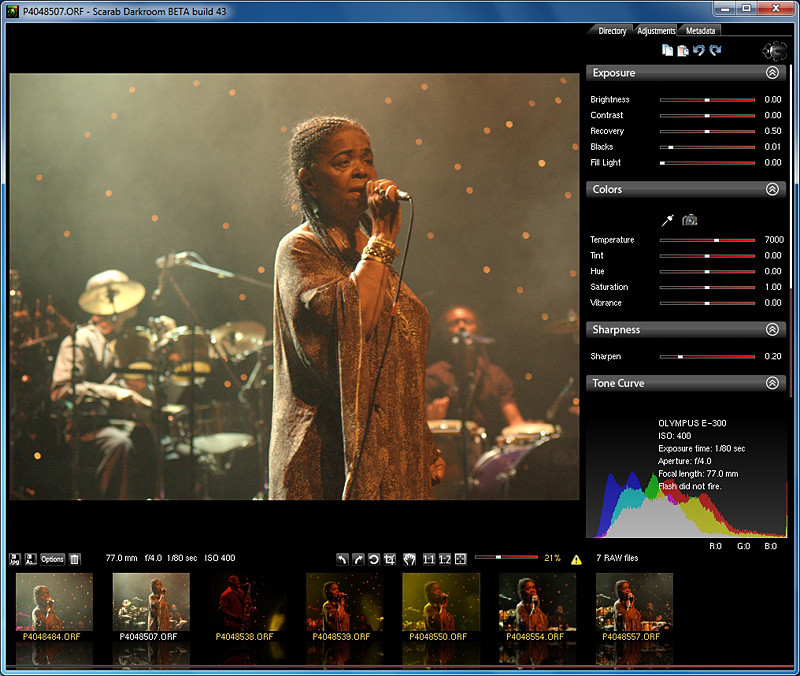Viewport: 800px width, 676px height.
Task: Click the Recovery value 0.50
Action: [773, 131]
